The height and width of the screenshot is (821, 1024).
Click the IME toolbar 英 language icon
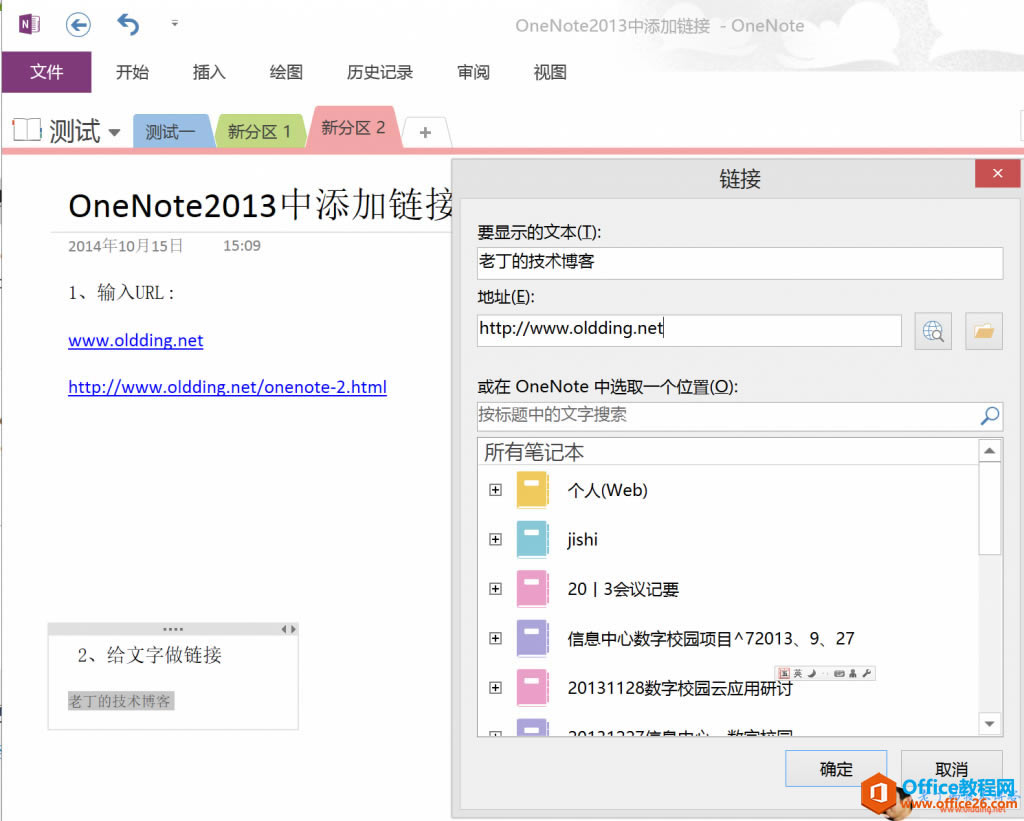click(797, 673)
